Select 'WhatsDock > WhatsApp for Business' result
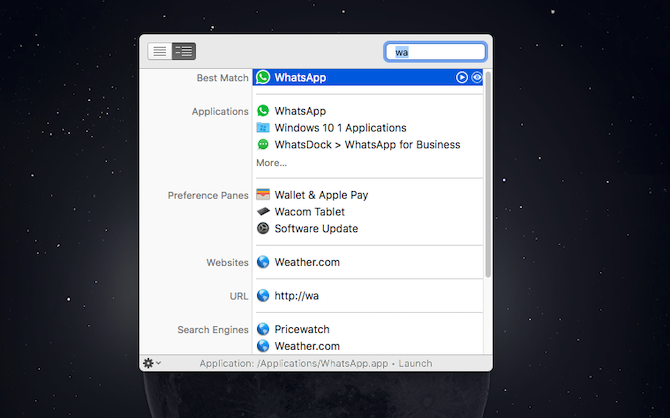 point(367,145)
